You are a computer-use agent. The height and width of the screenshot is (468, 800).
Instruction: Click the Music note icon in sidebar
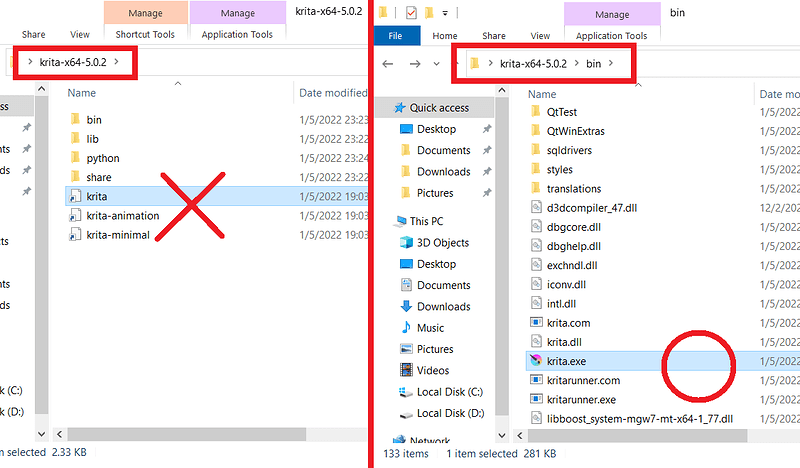406,328
